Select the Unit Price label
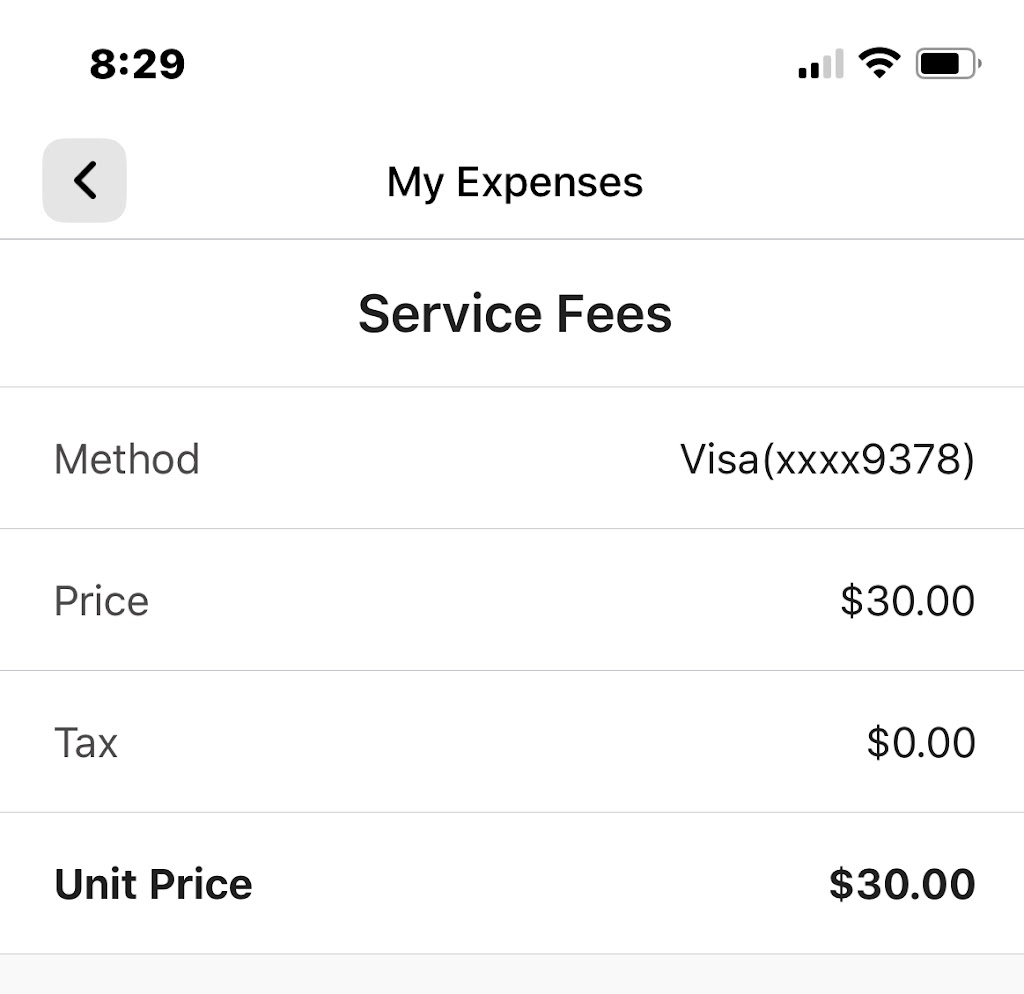Viewport: 1024px width, 994px height. (153, 884)
